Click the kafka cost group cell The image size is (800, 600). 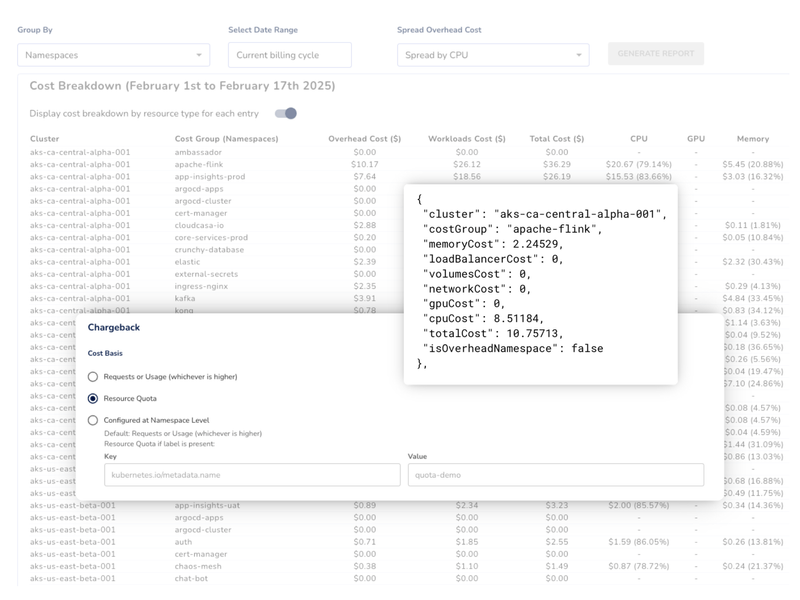click(185, 299)
